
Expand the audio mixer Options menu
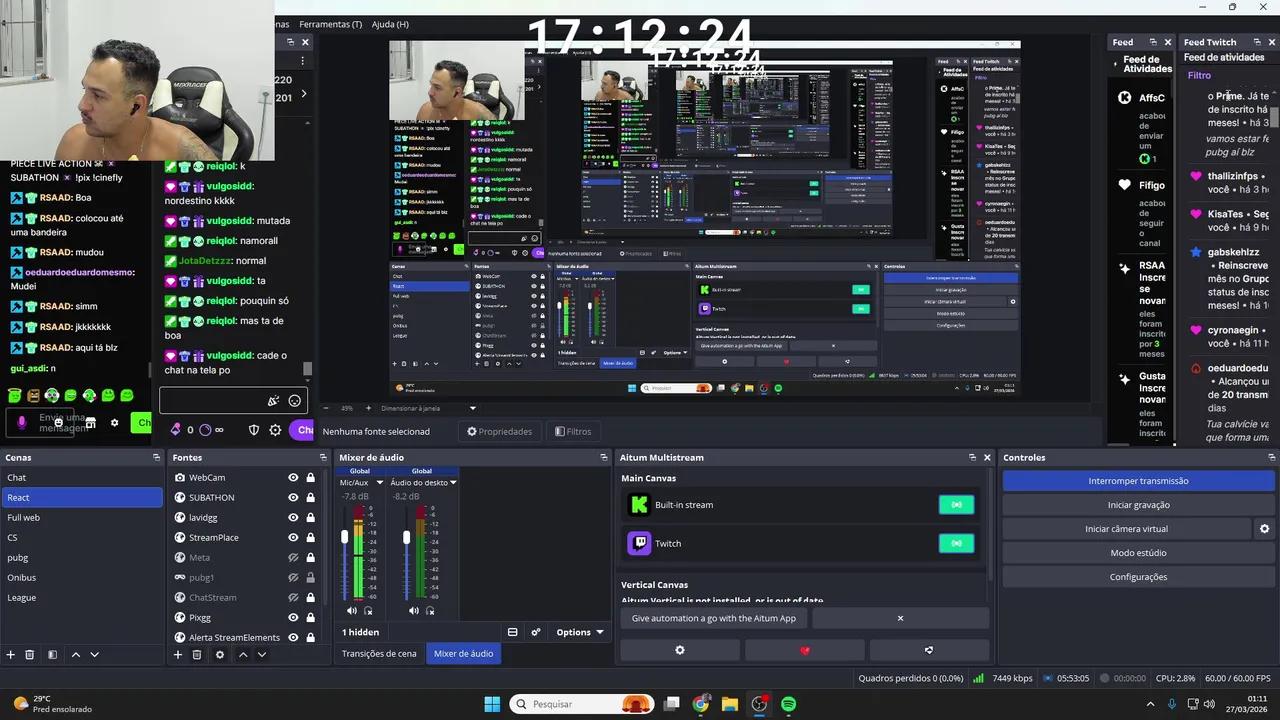pos(580,632)
